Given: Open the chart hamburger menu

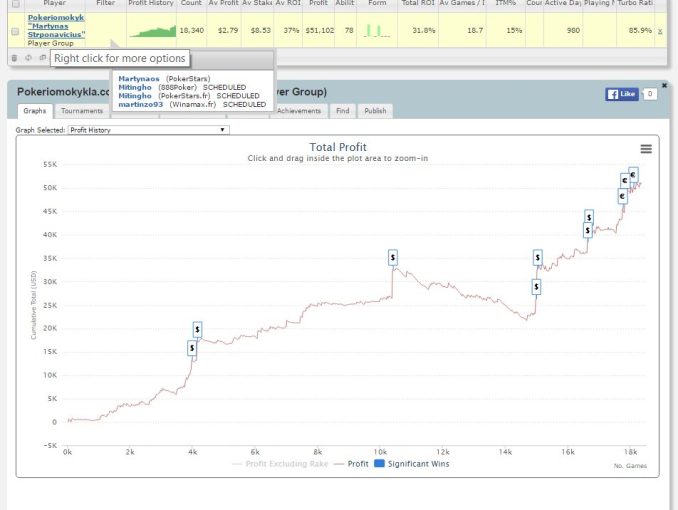Looking at the screenshot, I should (x=646, y=149).
